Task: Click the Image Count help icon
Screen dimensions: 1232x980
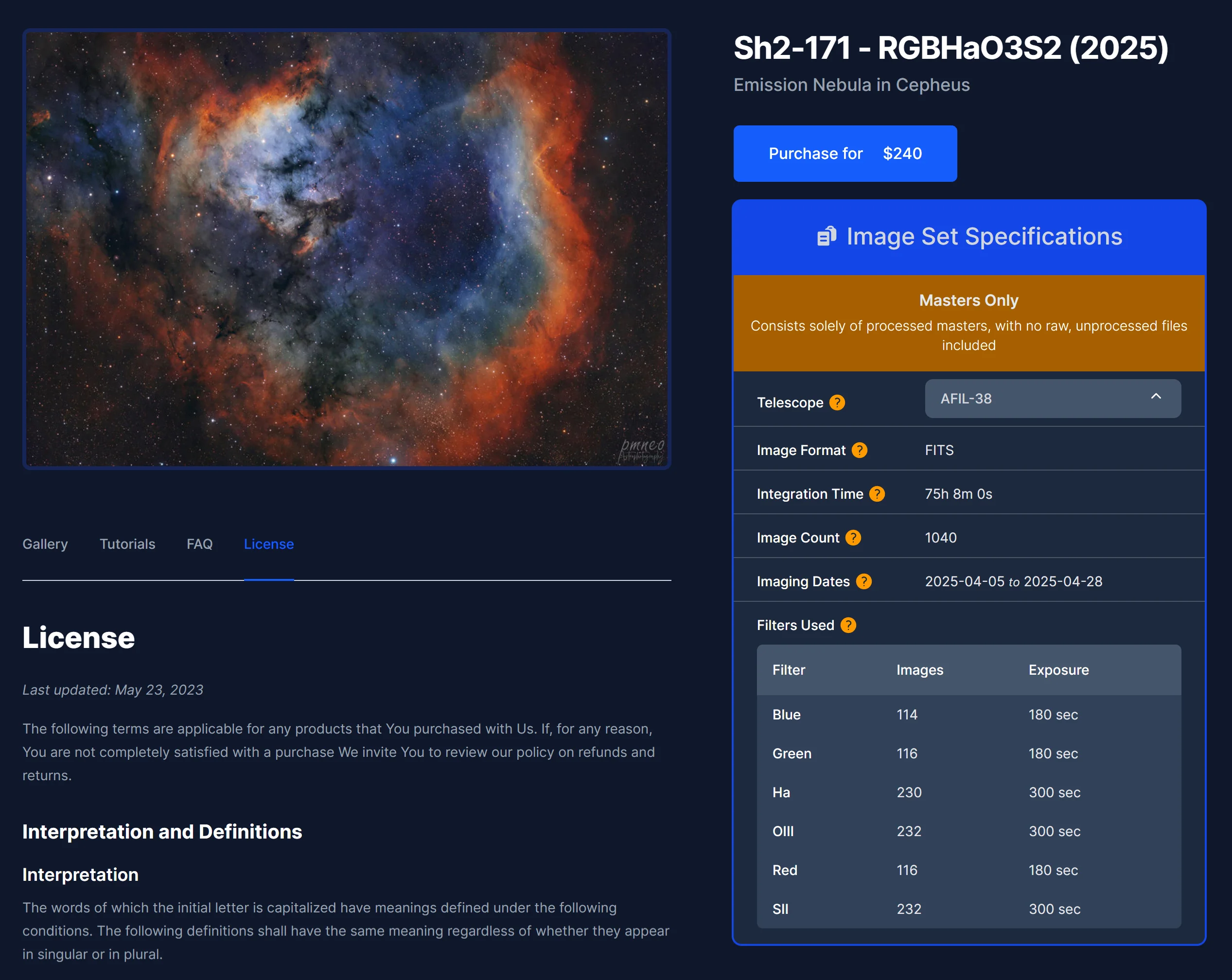Action: 853,538
